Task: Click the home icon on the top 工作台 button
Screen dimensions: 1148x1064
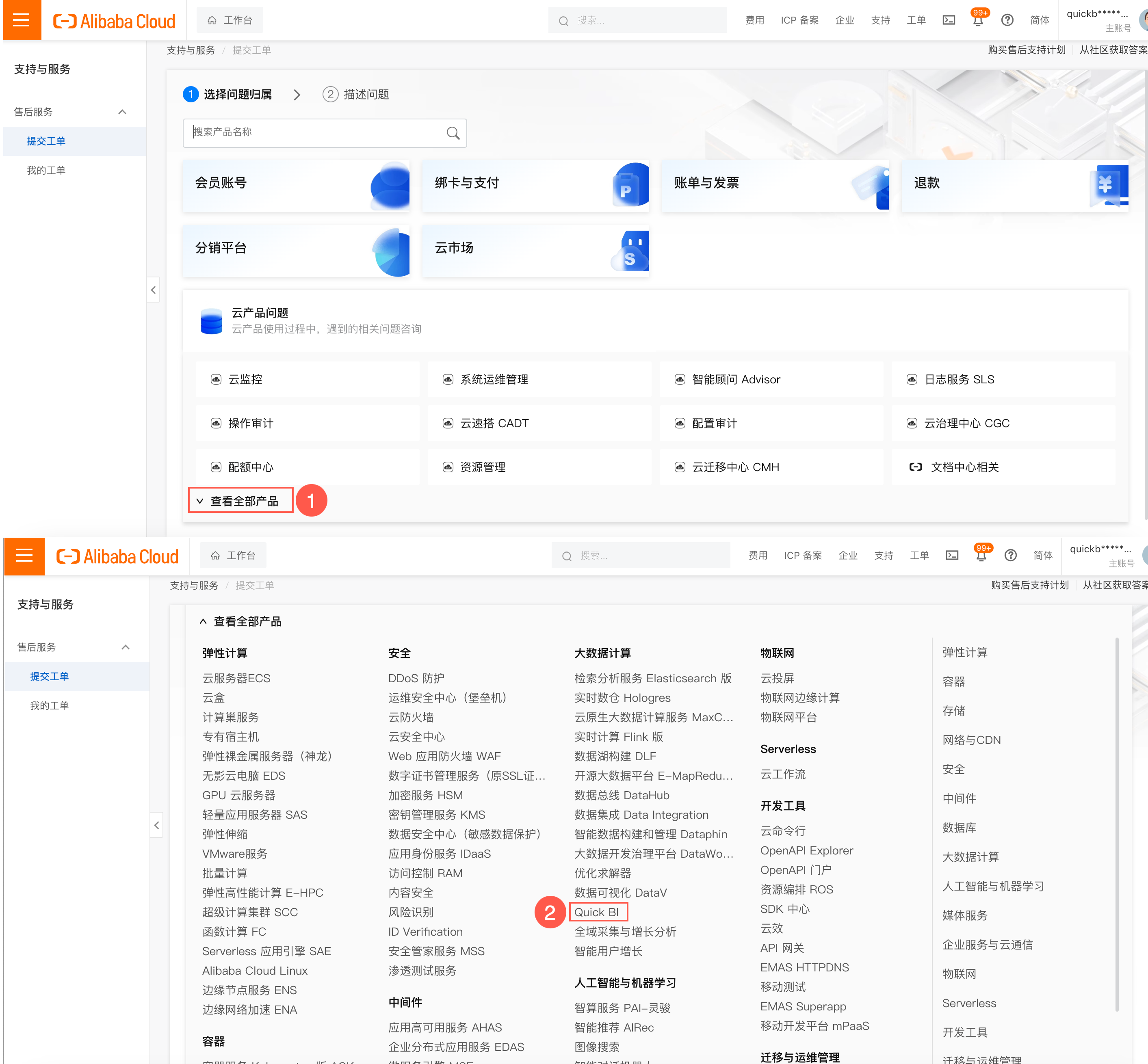Action: [x=212, y=20]
